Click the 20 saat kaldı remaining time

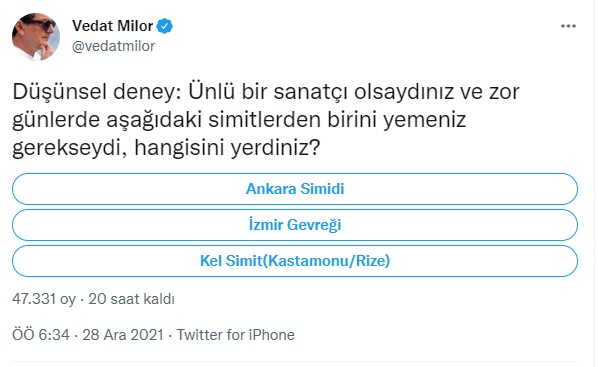point(132,299)
